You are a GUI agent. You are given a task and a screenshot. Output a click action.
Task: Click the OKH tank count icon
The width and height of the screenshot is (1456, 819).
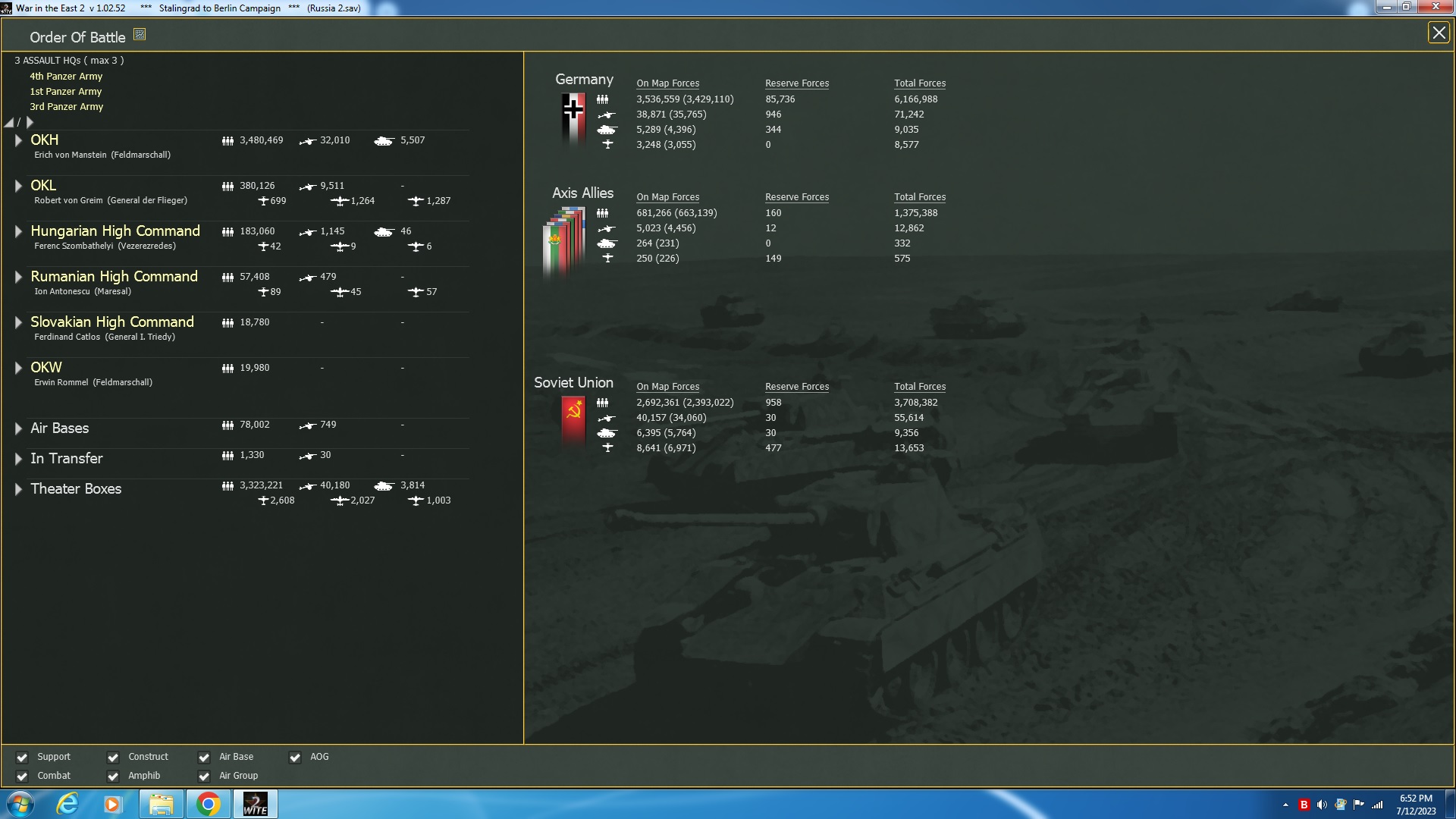(384, 141)
